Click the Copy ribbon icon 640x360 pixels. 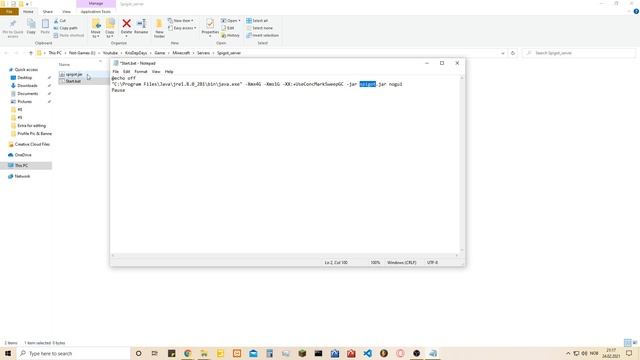(x=31, y=24)
